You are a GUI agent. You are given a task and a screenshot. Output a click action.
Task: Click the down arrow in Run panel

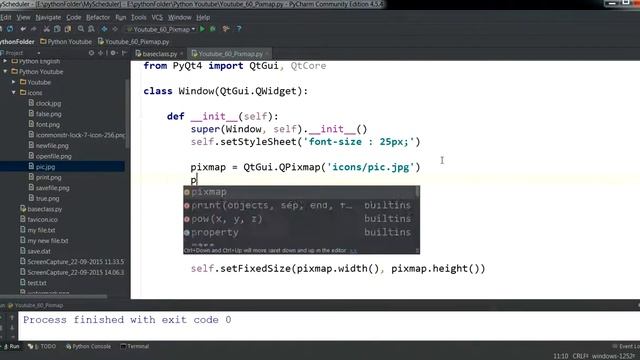[x=12, y=328]
